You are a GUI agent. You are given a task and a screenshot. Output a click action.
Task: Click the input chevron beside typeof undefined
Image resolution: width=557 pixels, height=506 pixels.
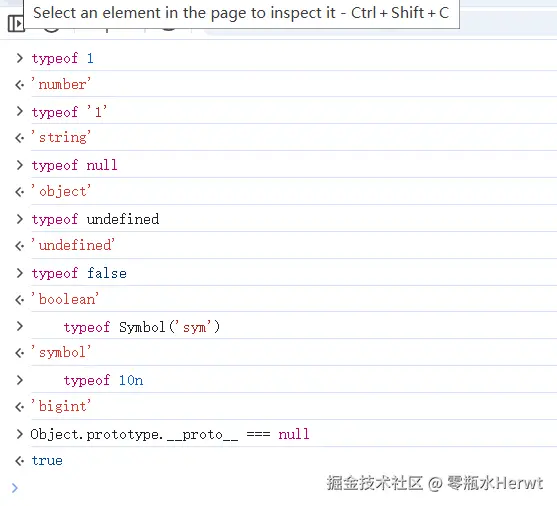(x=20, y=219)
